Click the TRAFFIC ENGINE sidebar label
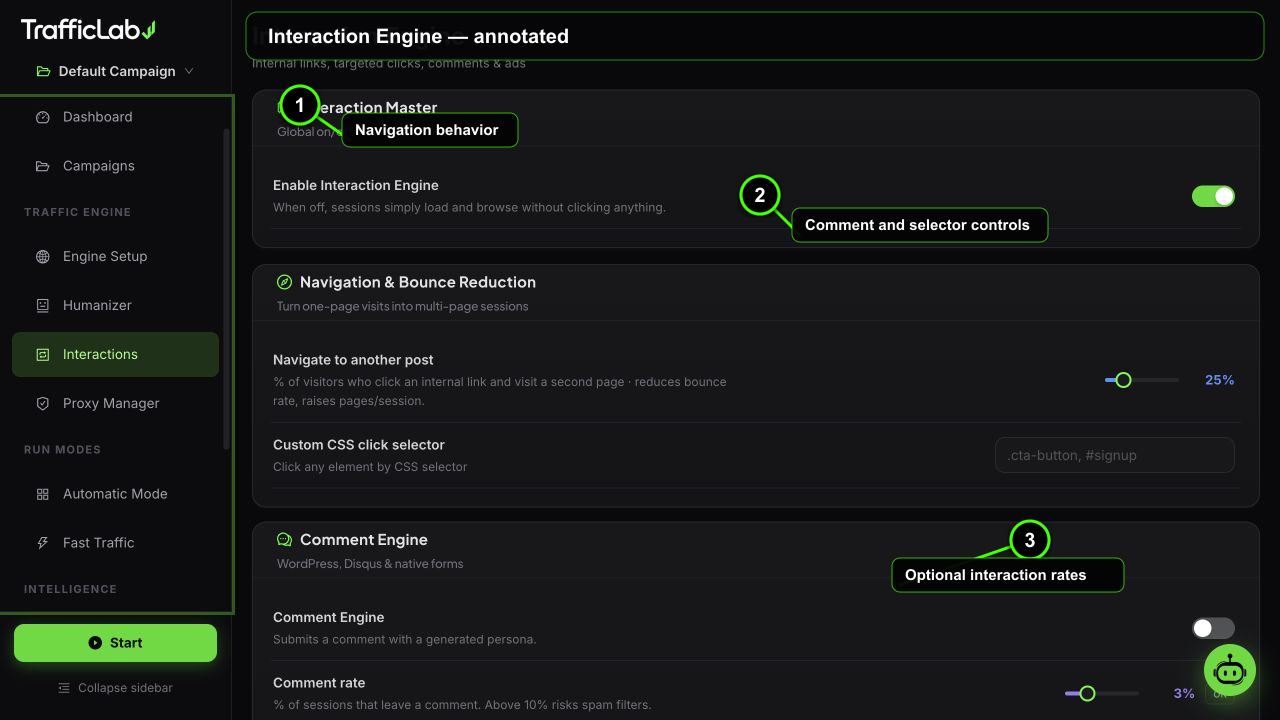 coord(78,212)
